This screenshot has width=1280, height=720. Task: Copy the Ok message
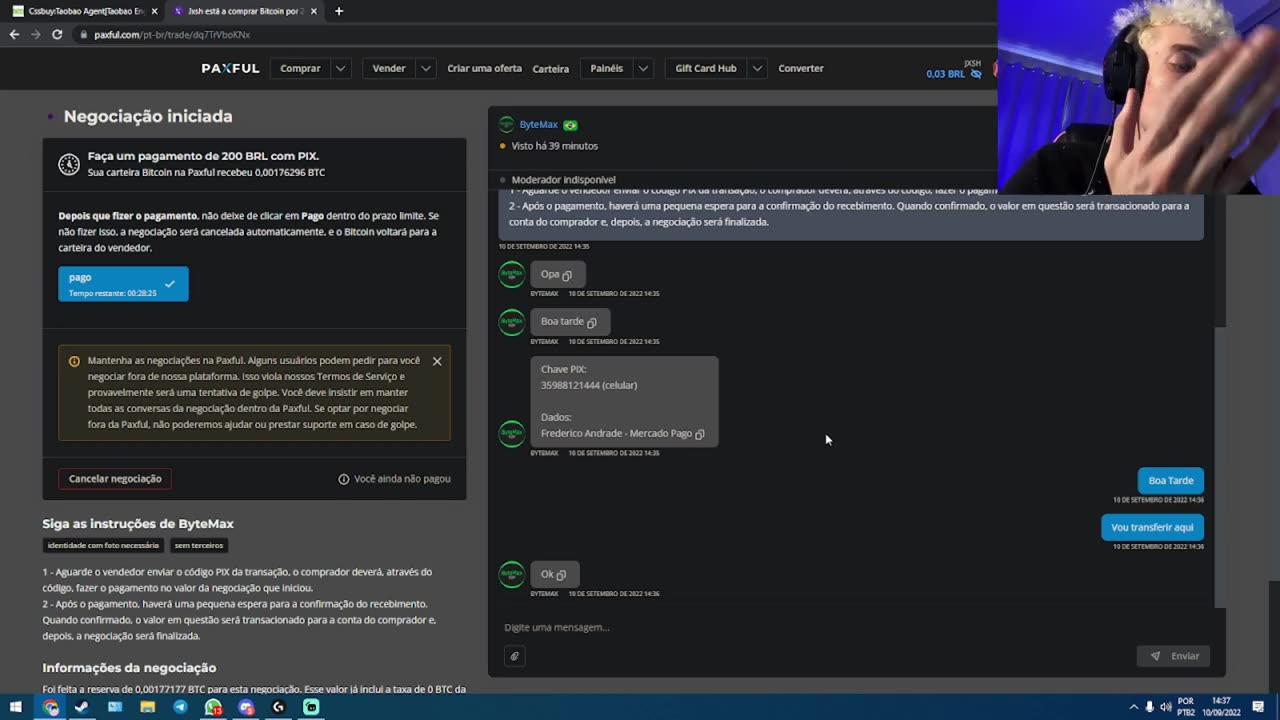560,575
